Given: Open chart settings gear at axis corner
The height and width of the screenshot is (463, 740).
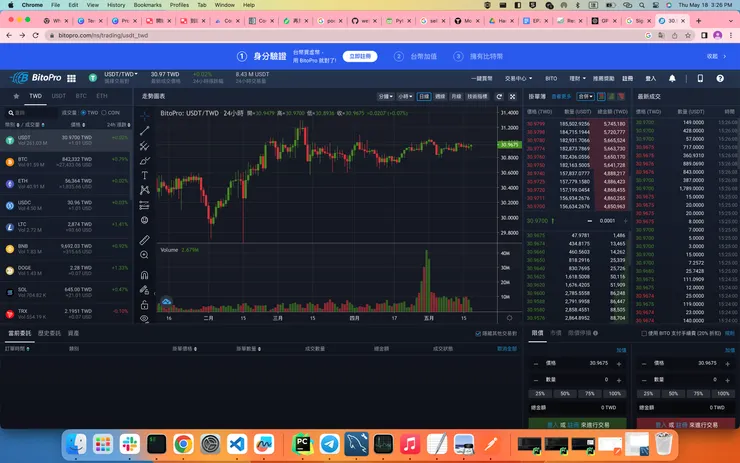Looking at the screenshot, I should coord(509,318).
